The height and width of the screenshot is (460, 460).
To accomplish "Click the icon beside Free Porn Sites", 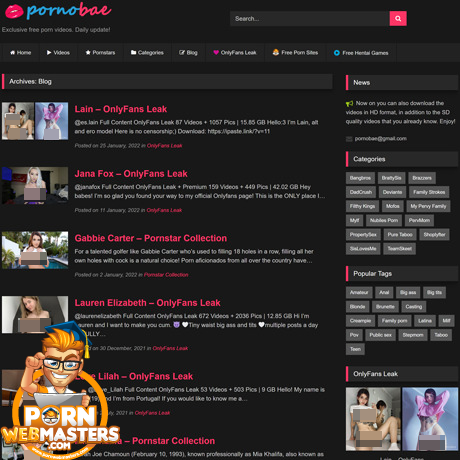I will [x=276, y=52].
